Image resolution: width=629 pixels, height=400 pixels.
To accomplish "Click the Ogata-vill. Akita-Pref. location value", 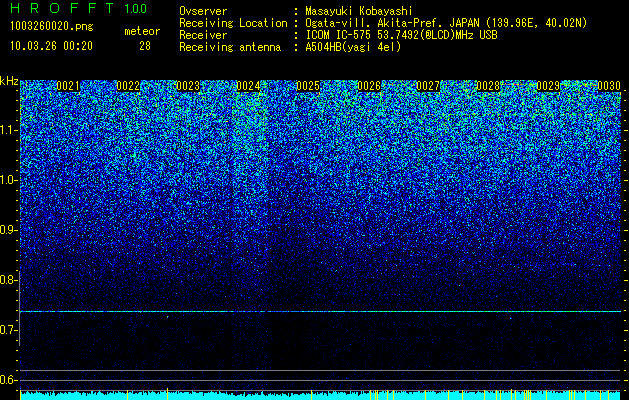I will coord(446,23).
